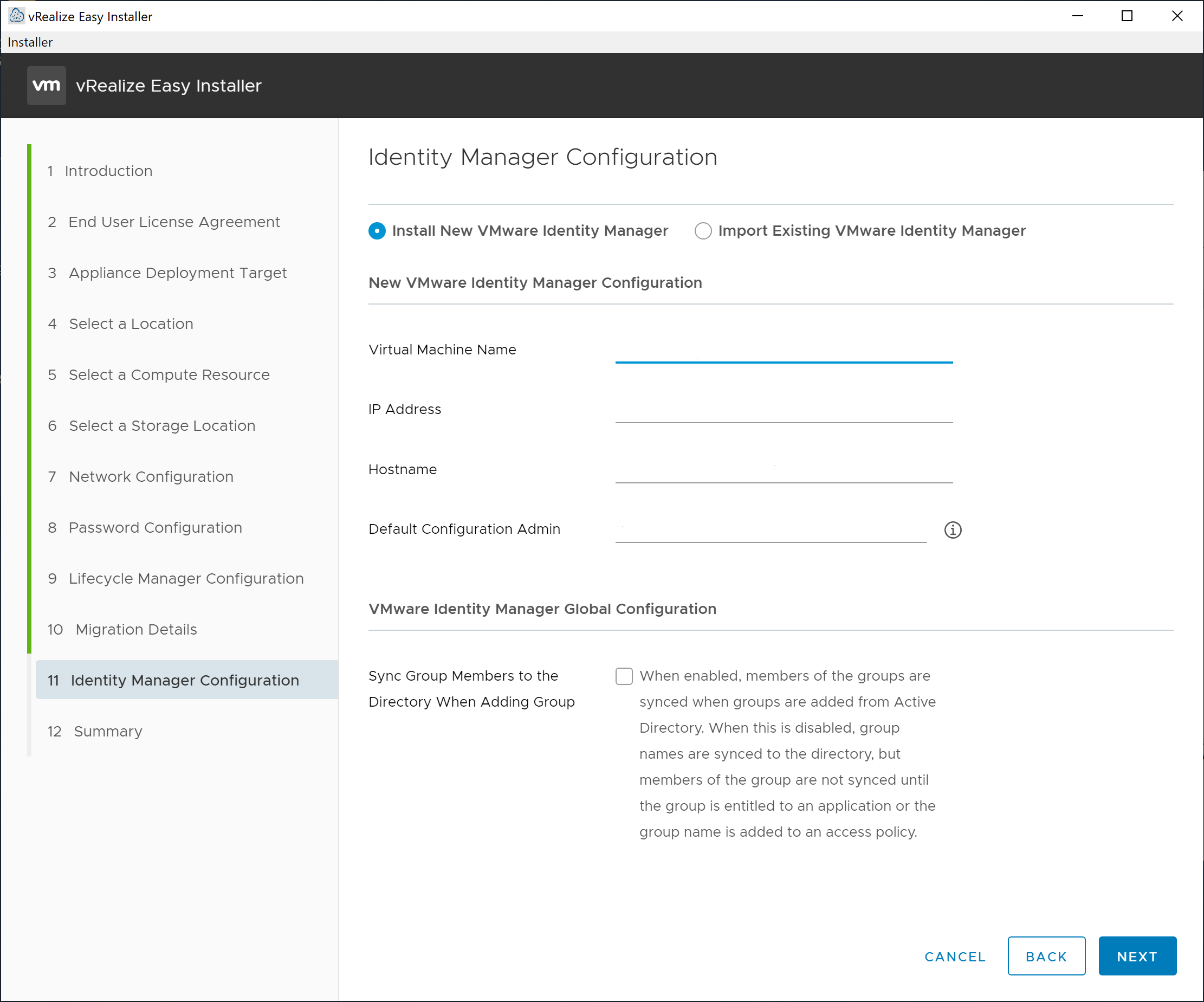Image resolution: width=1204 pixels, height=1002 pixels.
Task: Jump to End User License Agreement step
Action: click(174, 222)
